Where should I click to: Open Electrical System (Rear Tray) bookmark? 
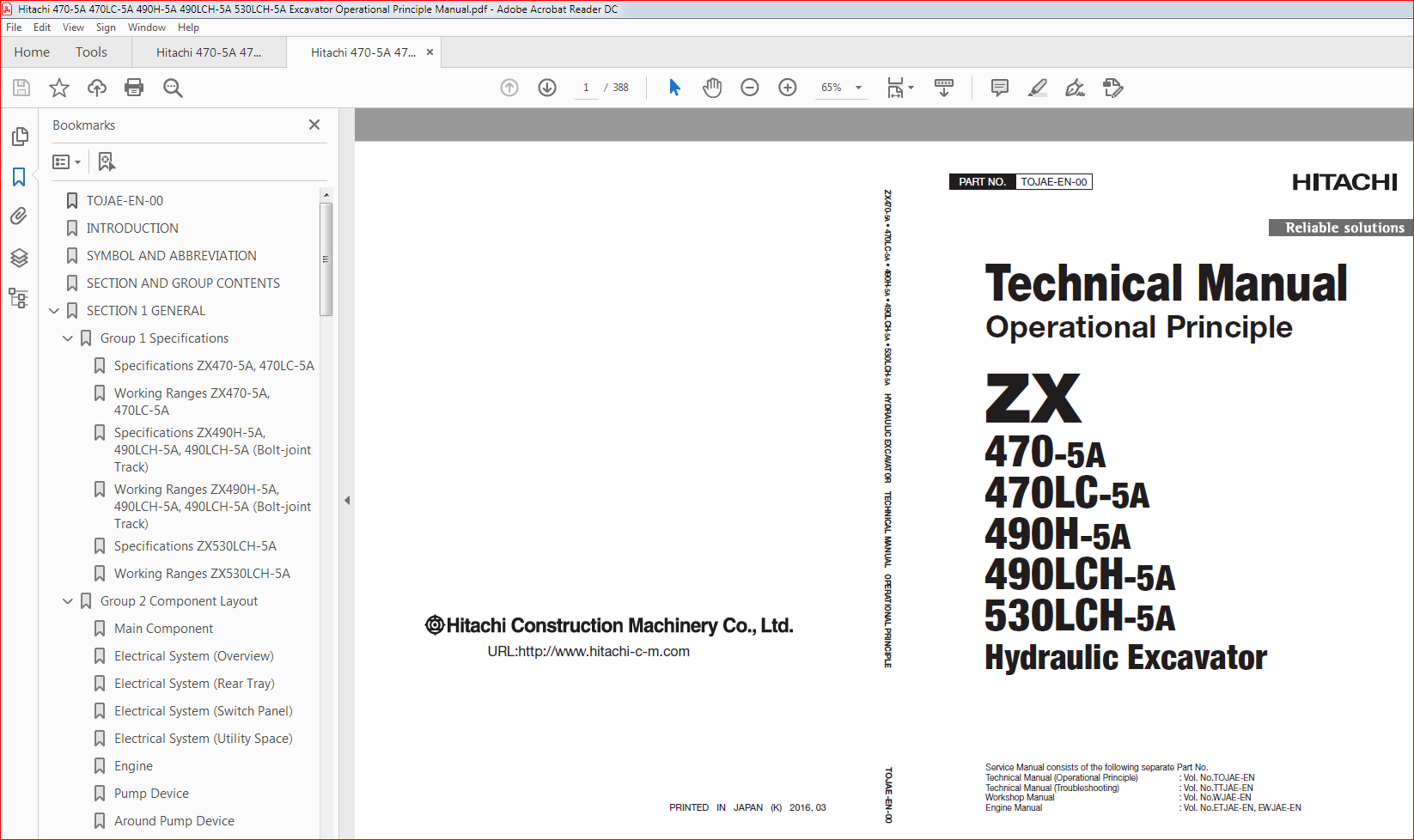194,684
